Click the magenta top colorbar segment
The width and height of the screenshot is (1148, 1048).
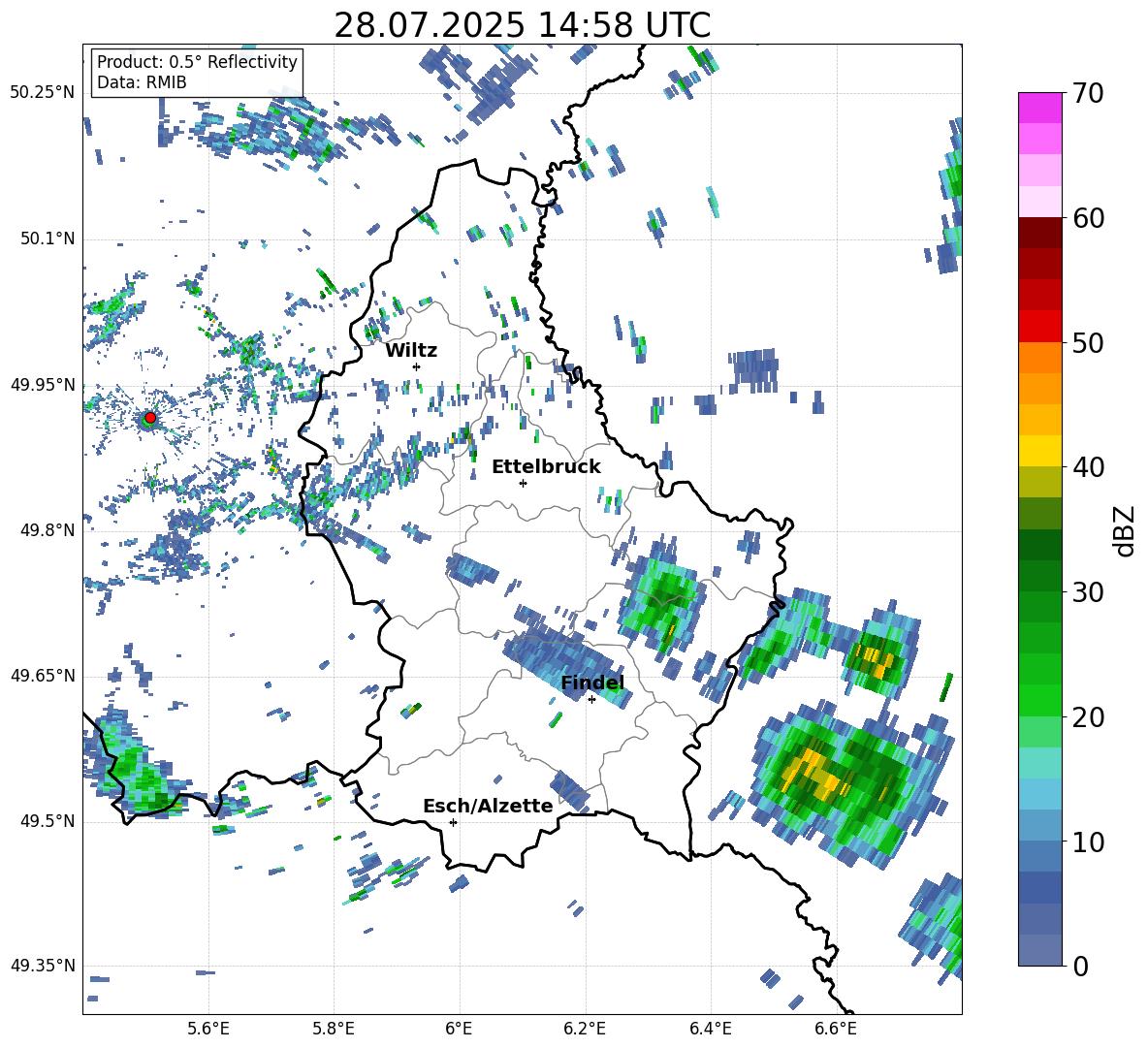[1039, 109]
